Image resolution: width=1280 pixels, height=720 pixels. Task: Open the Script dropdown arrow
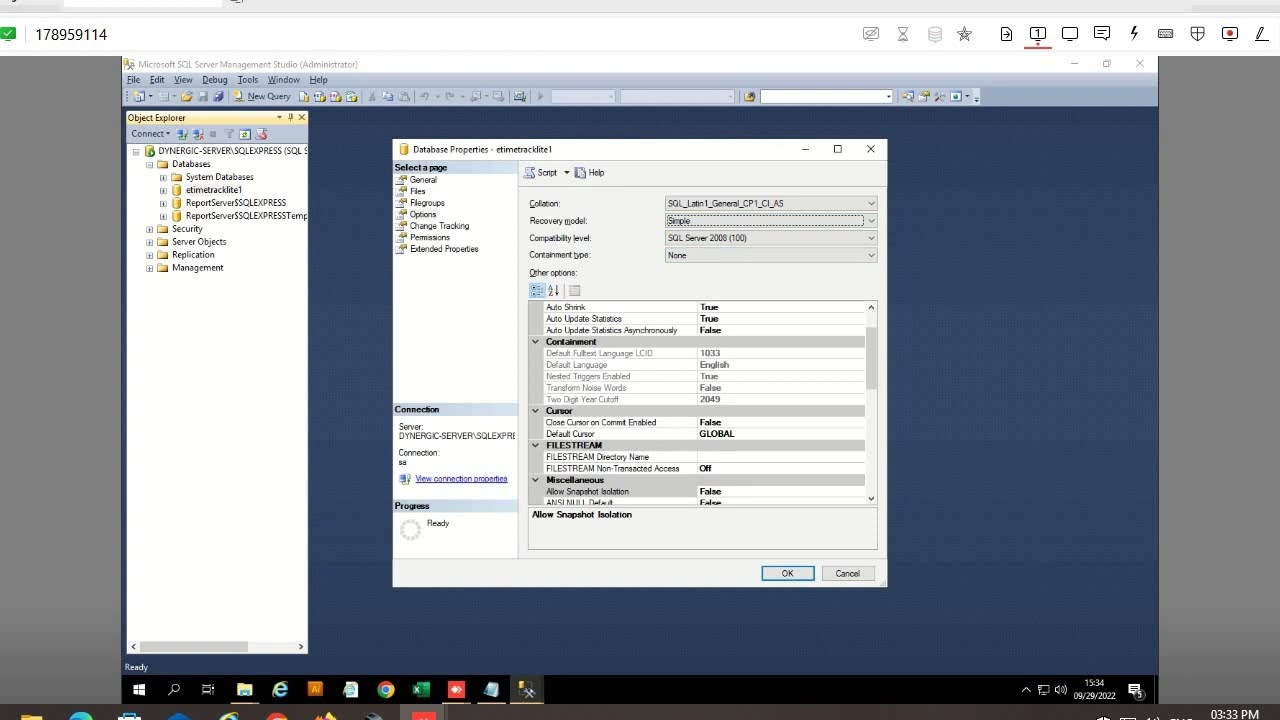click(x=566, y=173)
